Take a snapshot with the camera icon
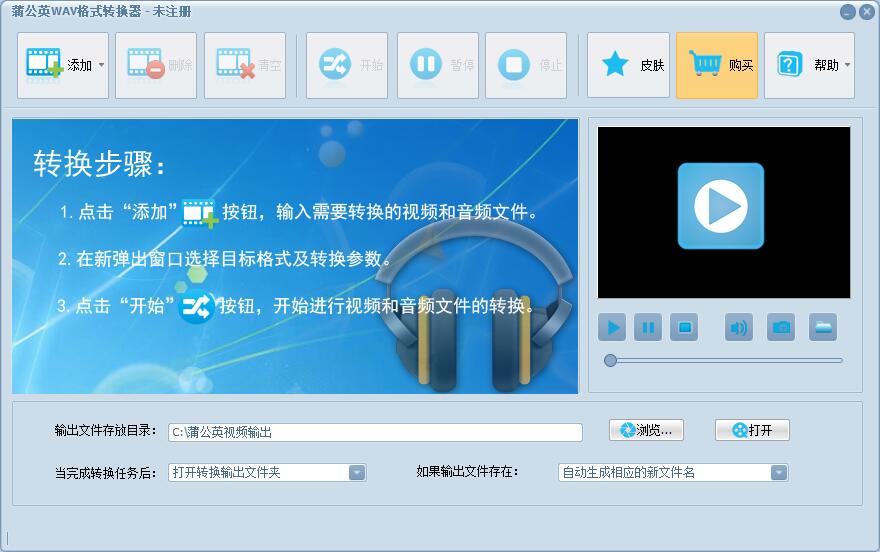Screen dimensions: 880x552 coord(781,327)
